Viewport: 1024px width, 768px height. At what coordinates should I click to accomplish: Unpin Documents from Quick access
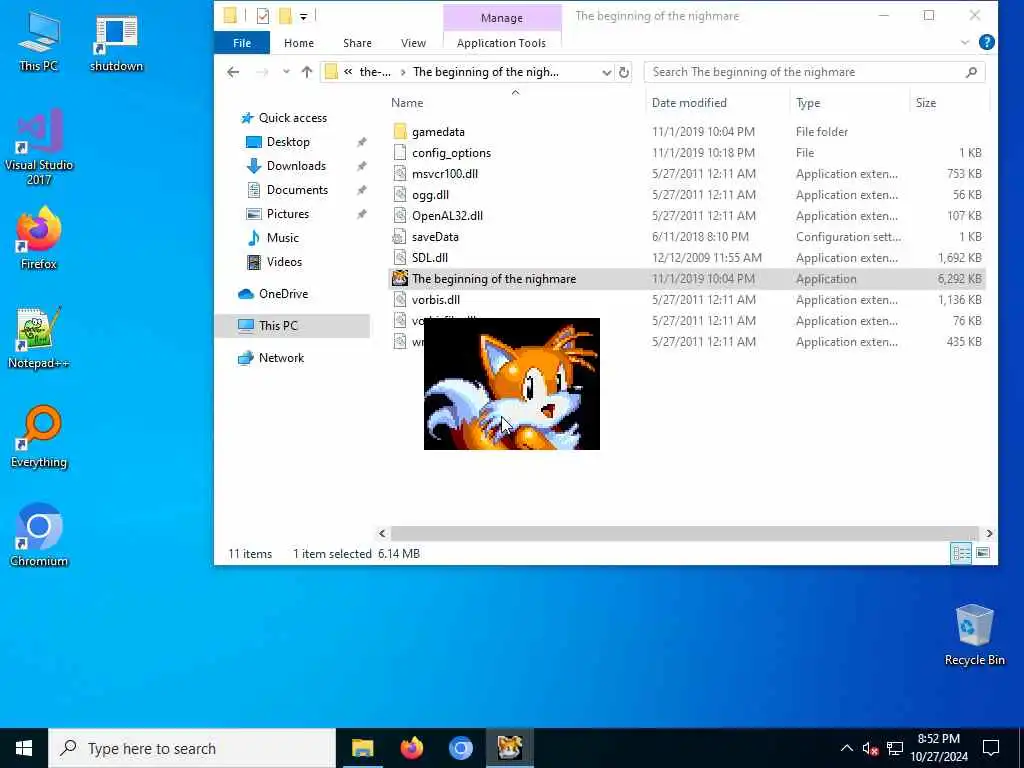361,191
